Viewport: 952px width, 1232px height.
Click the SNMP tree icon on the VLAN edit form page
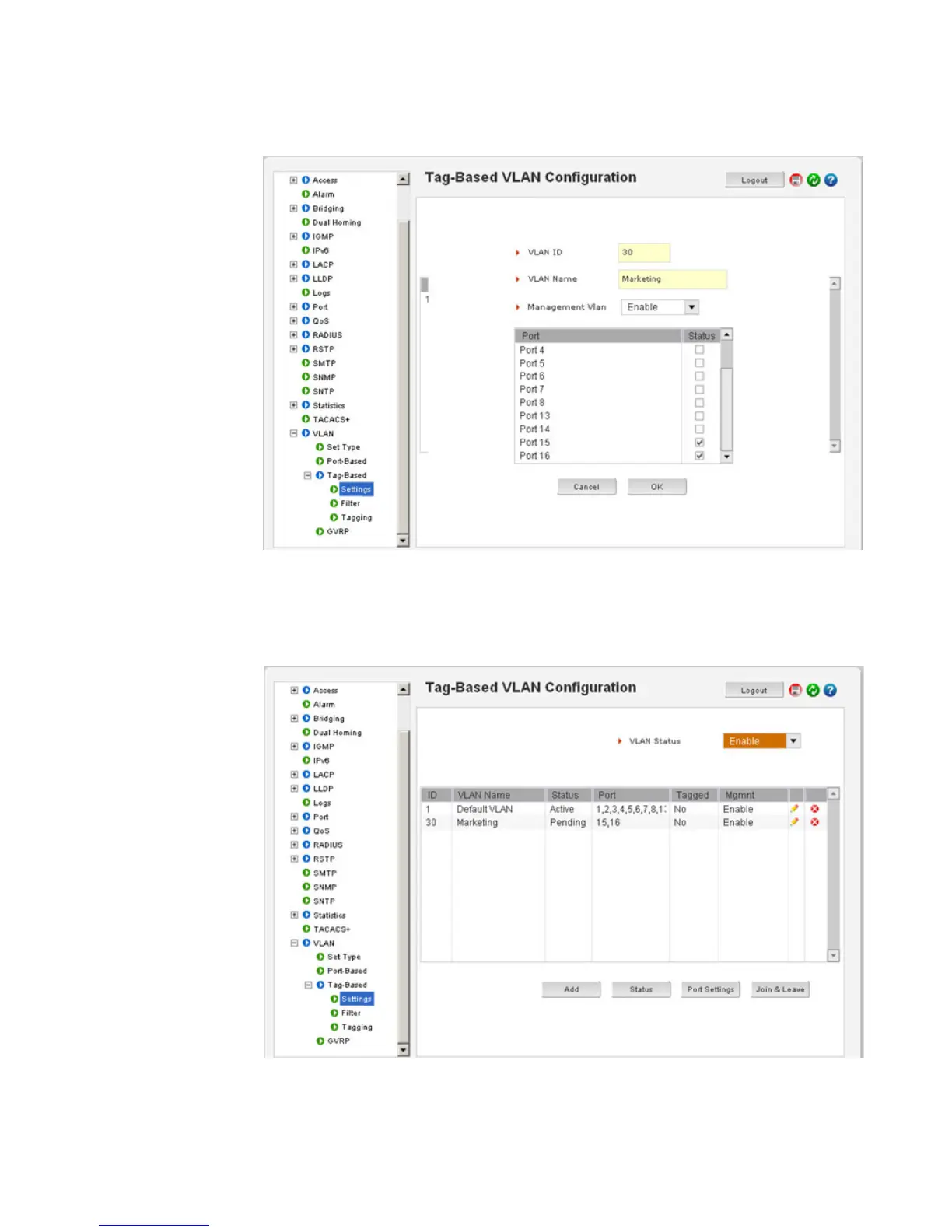(306, 376)
